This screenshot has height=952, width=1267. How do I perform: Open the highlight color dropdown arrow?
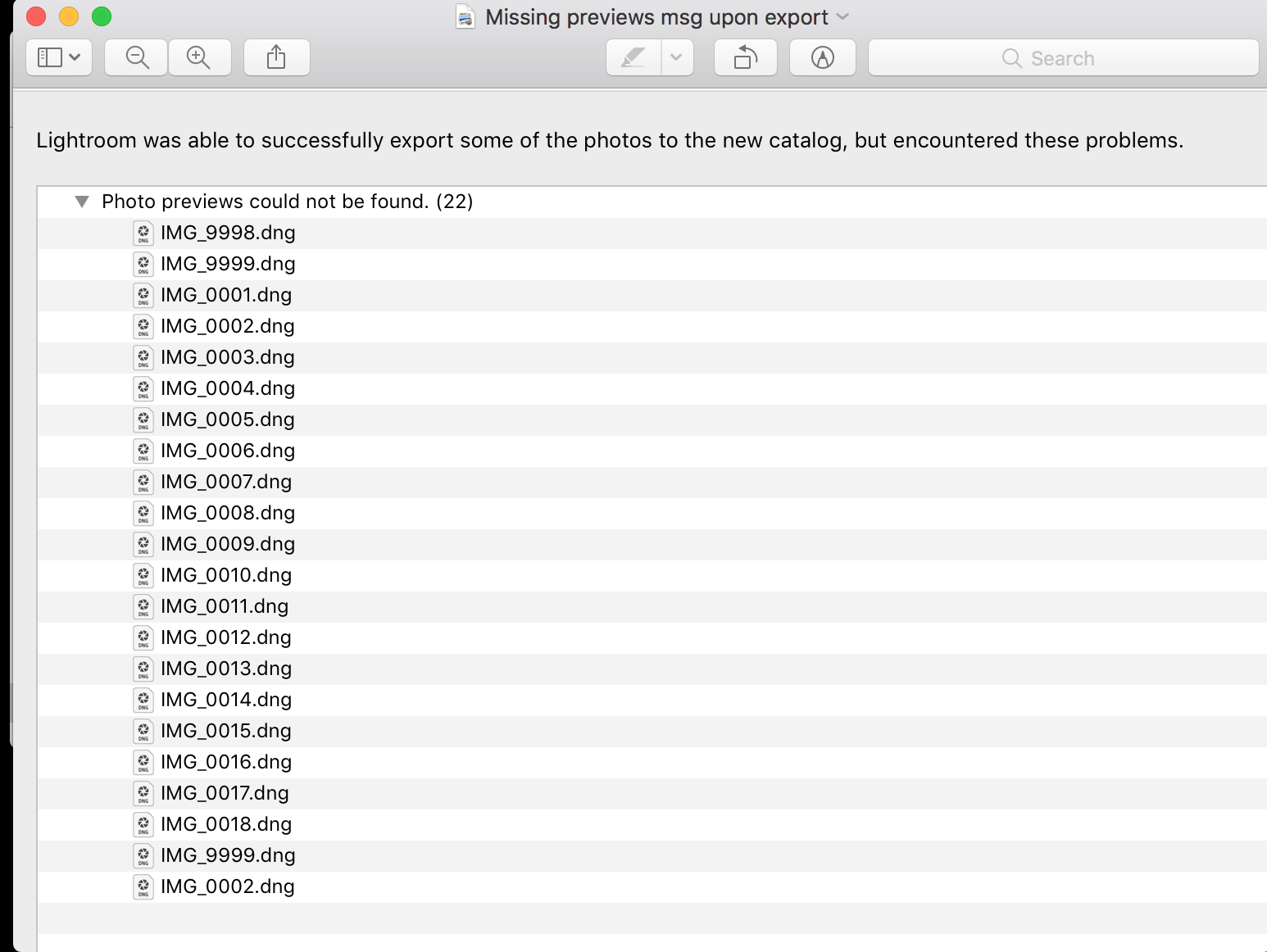(676, 57)
